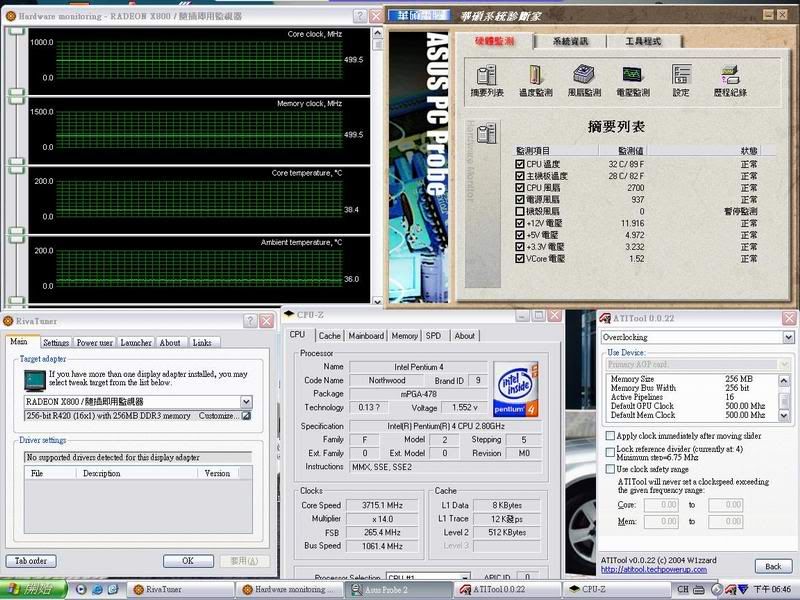
Task: Open the 設定 settings icon in PC Probe
Action: click(681, 76)
